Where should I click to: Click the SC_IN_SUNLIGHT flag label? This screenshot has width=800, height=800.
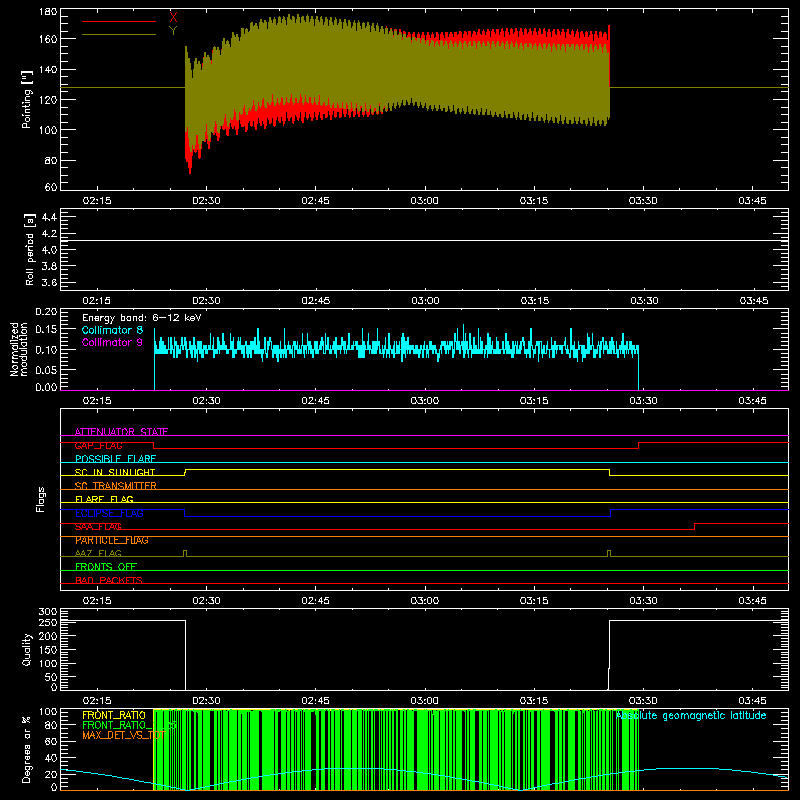point(115,472)
